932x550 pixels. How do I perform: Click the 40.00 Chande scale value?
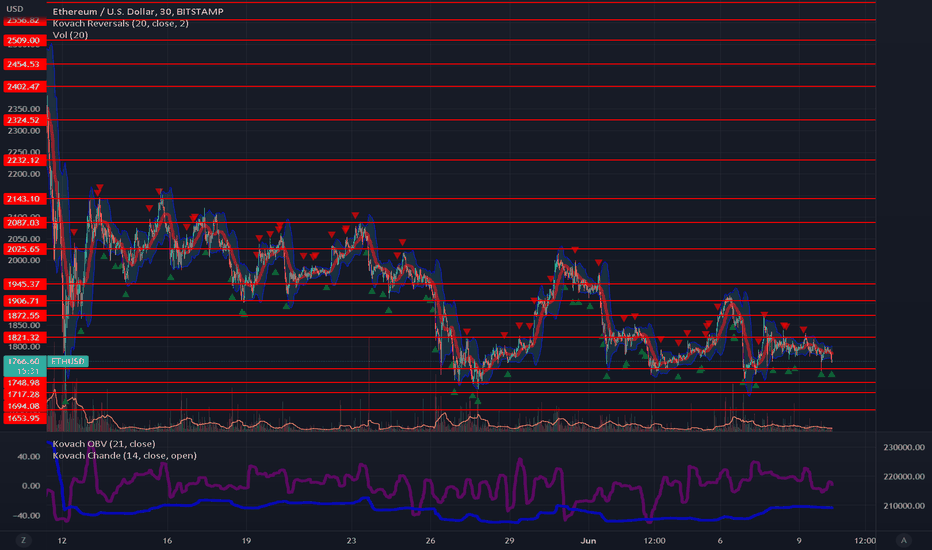coord(28,456)
